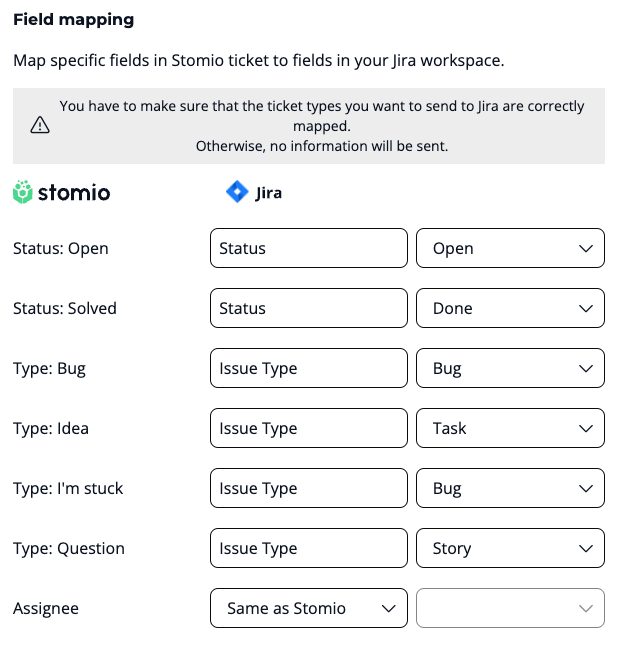This screenshot has width=619, height=654.
Task: Open the Assignee 'Same as Stomio' dropdown
Action: (x=309, y=608)
